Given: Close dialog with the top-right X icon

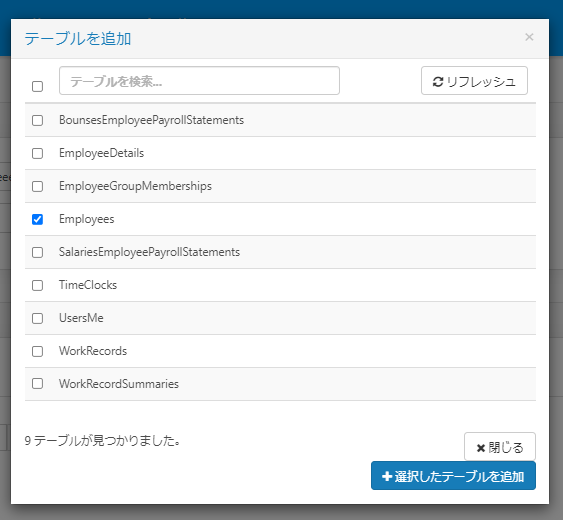Looking at the screenshot, I should (529, 37).
